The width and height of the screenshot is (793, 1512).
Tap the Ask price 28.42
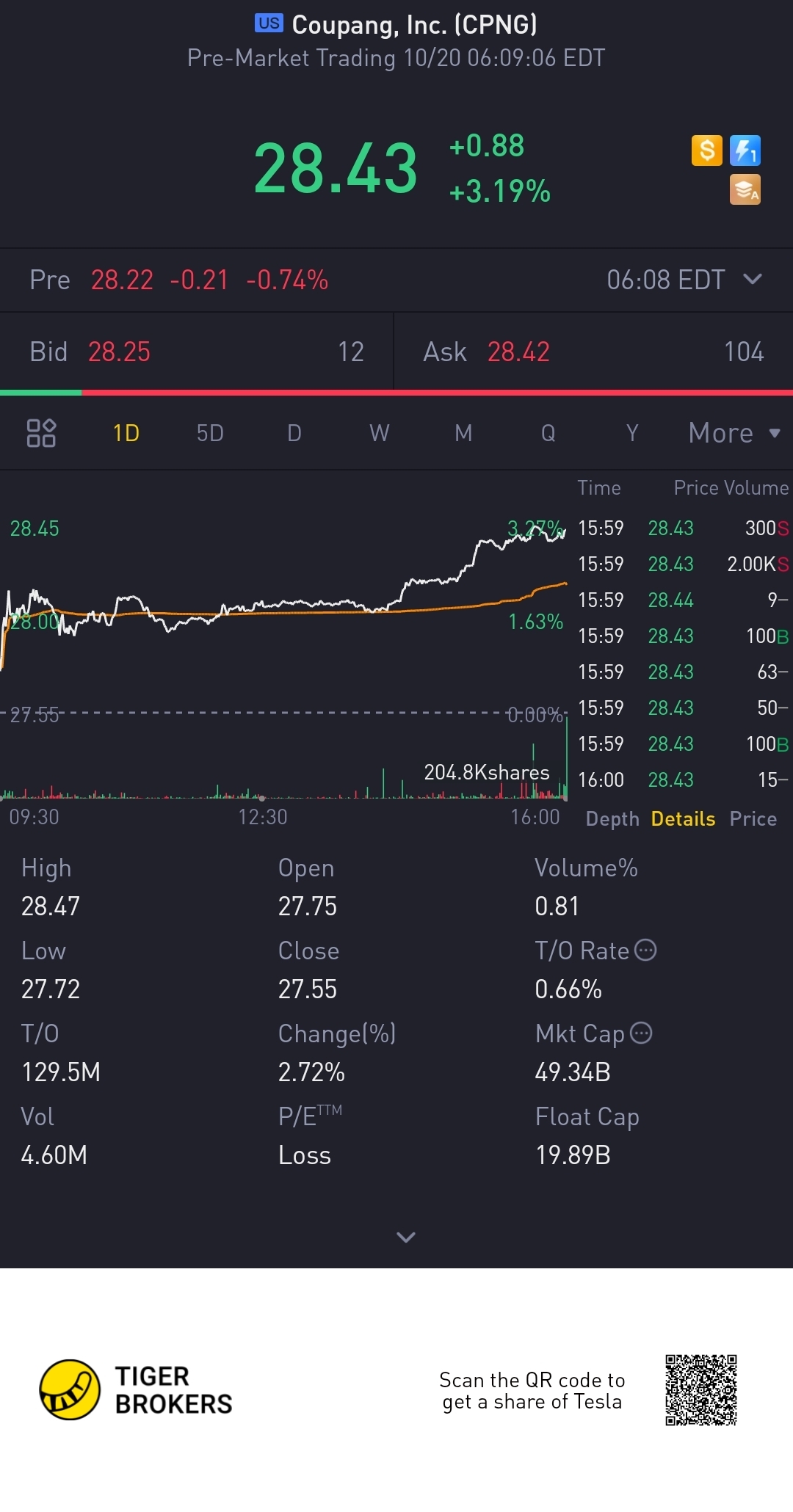click(x=518, y=352)
